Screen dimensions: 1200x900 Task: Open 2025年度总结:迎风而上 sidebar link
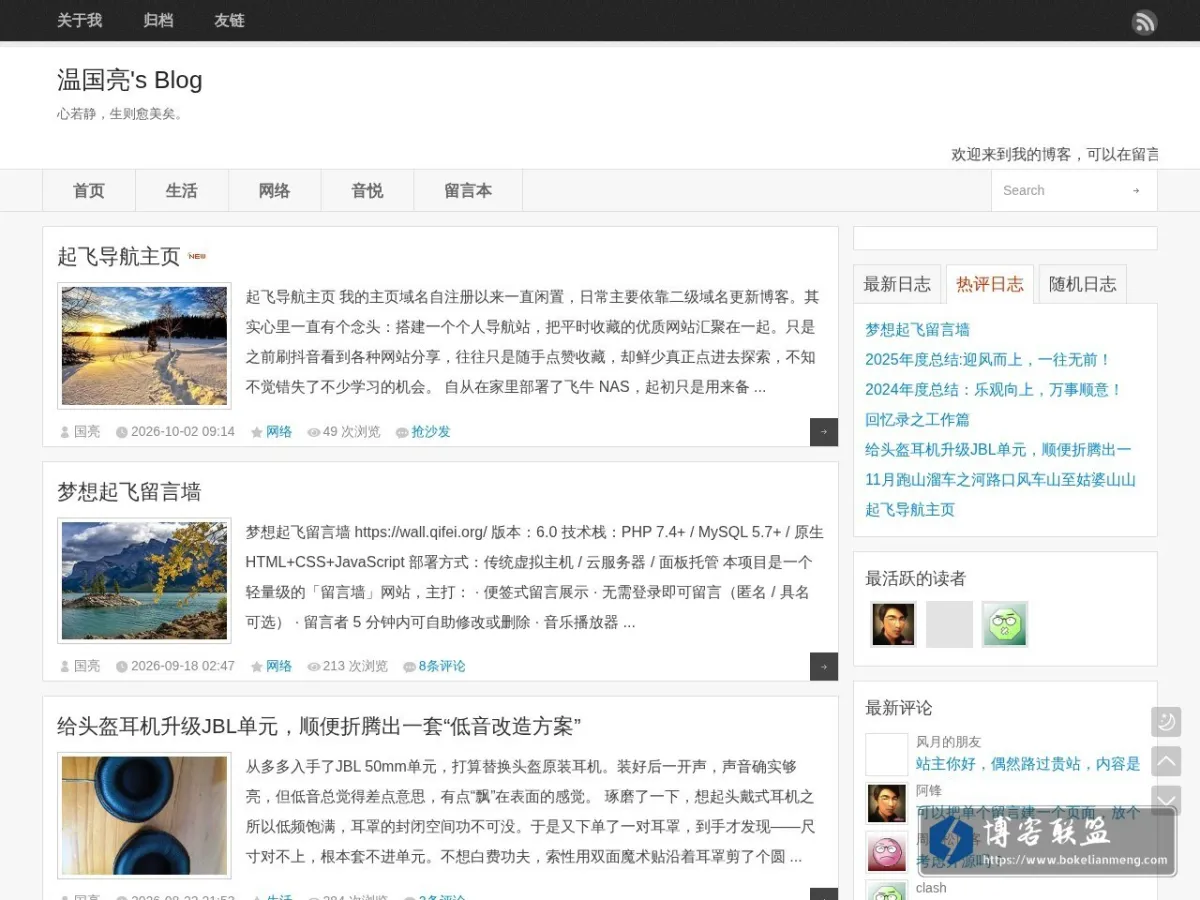pyautogui.click(x=988, y=359)
